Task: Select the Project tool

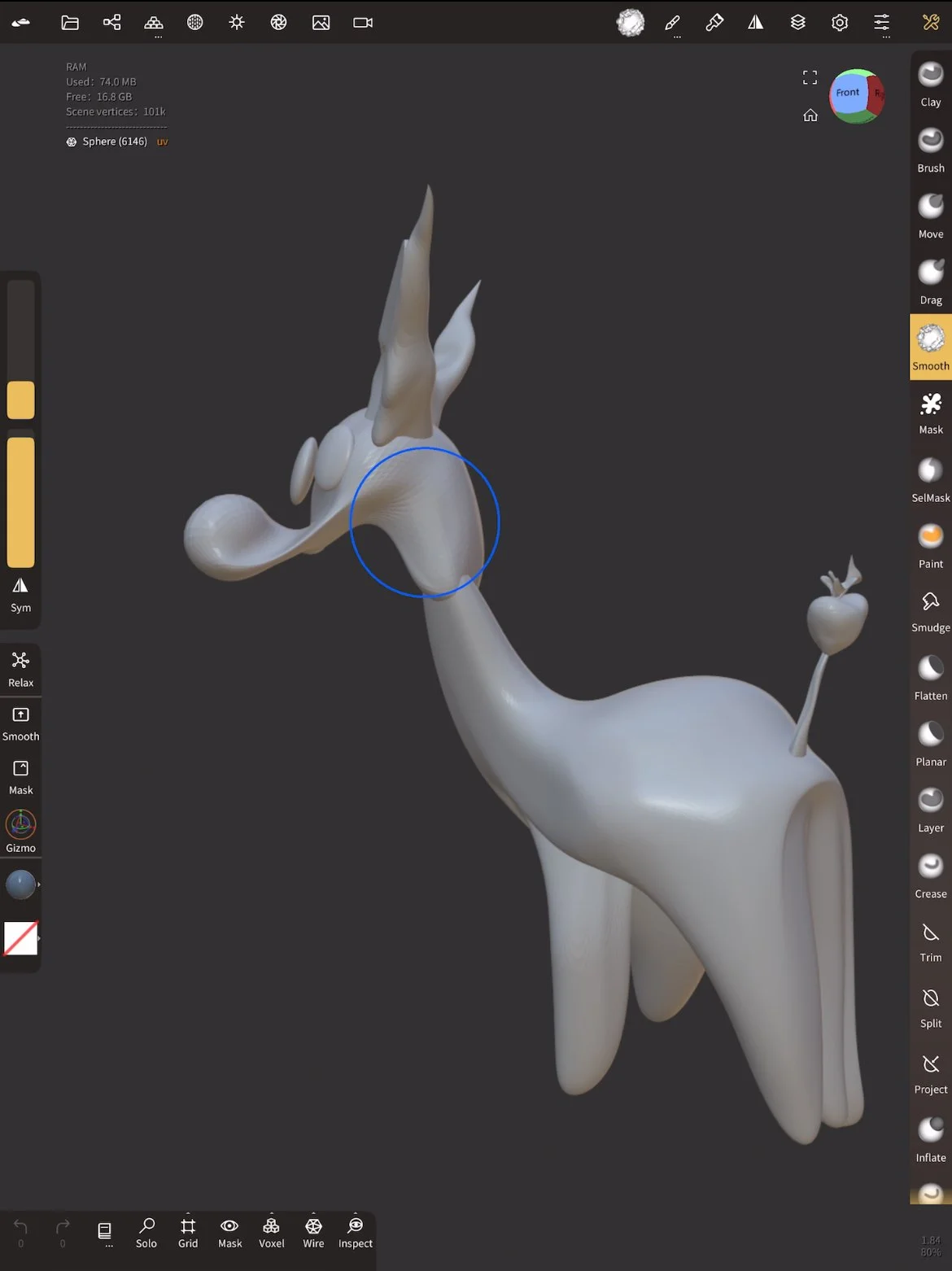Action: pos(931,1073)
